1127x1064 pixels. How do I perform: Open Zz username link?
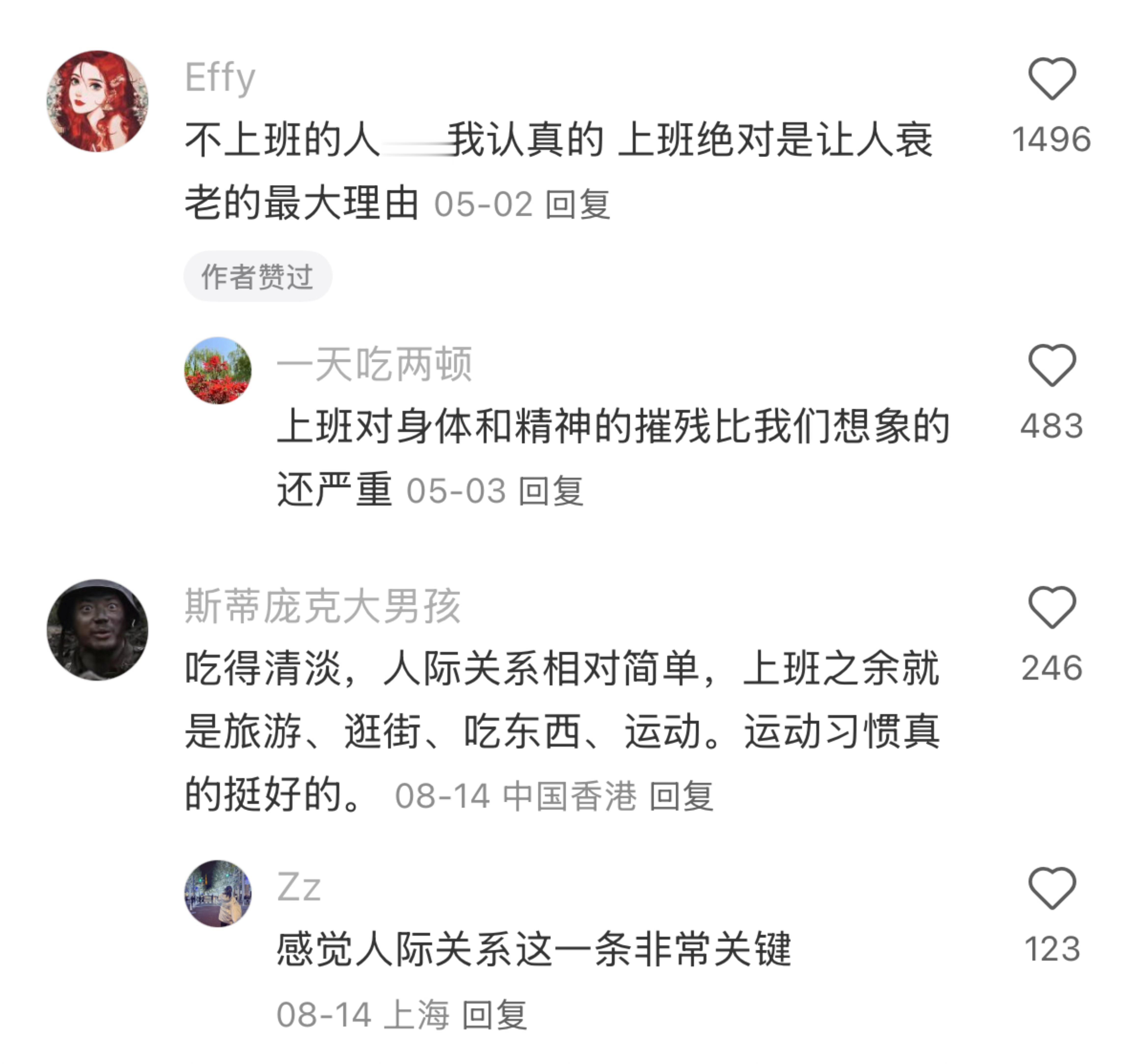(x=299, y=887)
